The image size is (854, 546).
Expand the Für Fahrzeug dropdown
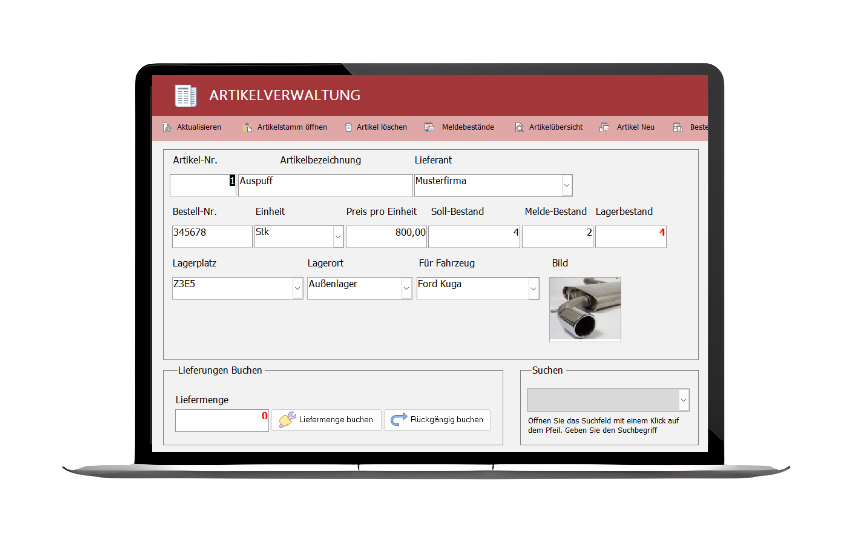click(x=533, y=288)
